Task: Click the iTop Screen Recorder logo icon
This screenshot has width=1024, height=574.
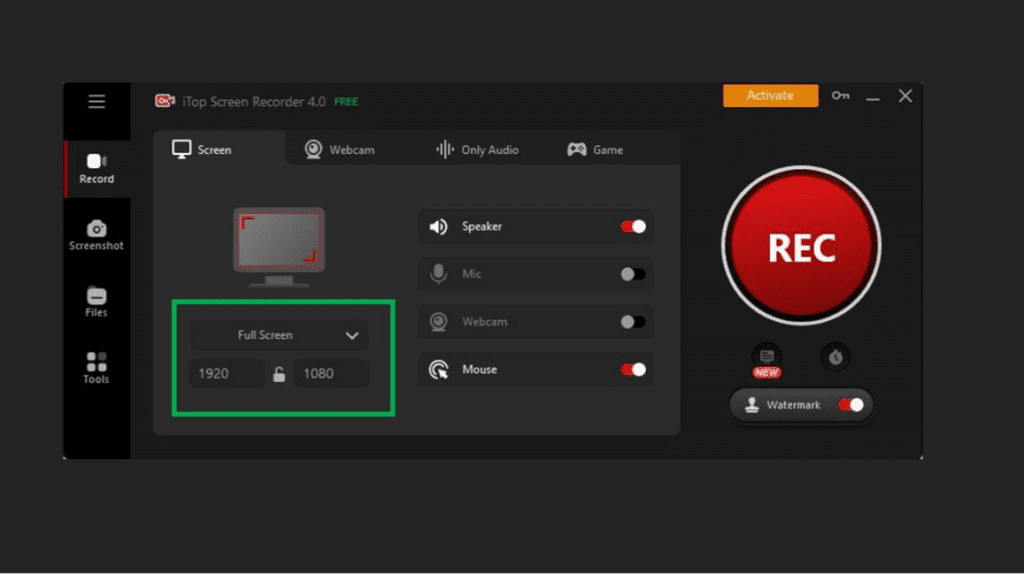Action: (x=165, y=101)
